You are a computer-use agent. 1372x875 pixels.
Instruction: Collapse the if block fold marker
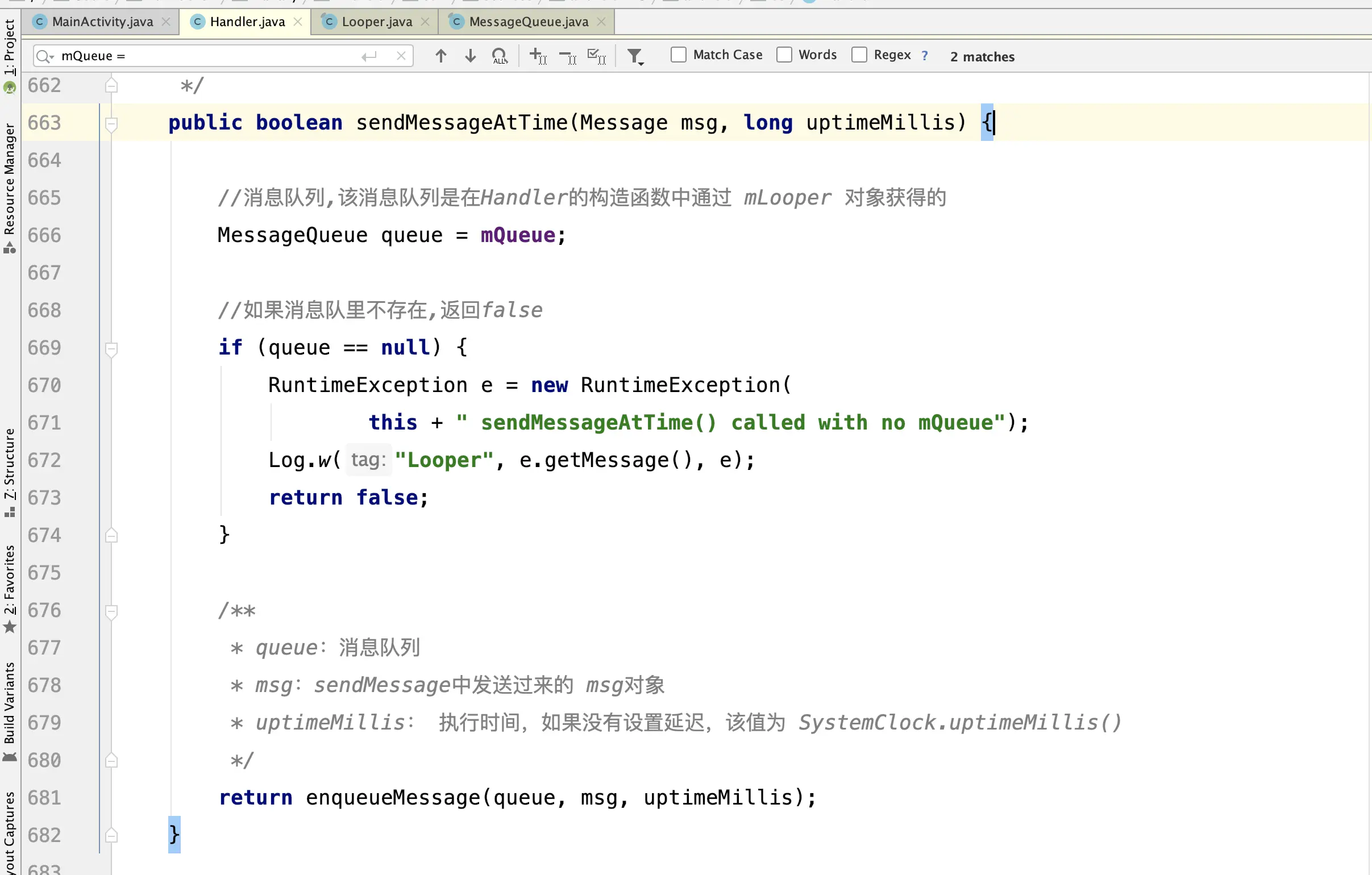(111, 348)
